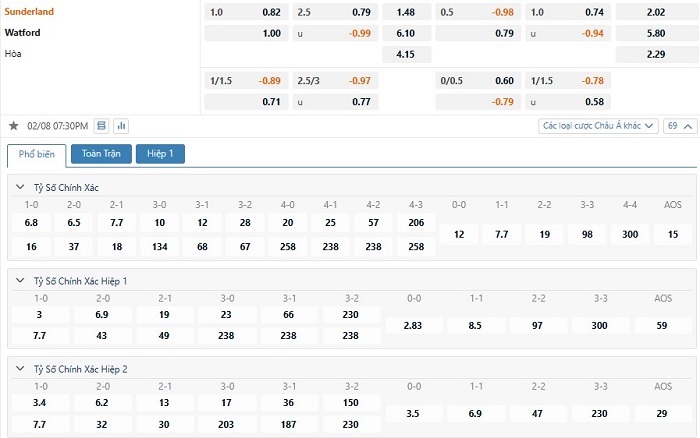Screen dimensions: 700x438
Task: Pick full-time AOS odds 15
Action: click(673, 234)
